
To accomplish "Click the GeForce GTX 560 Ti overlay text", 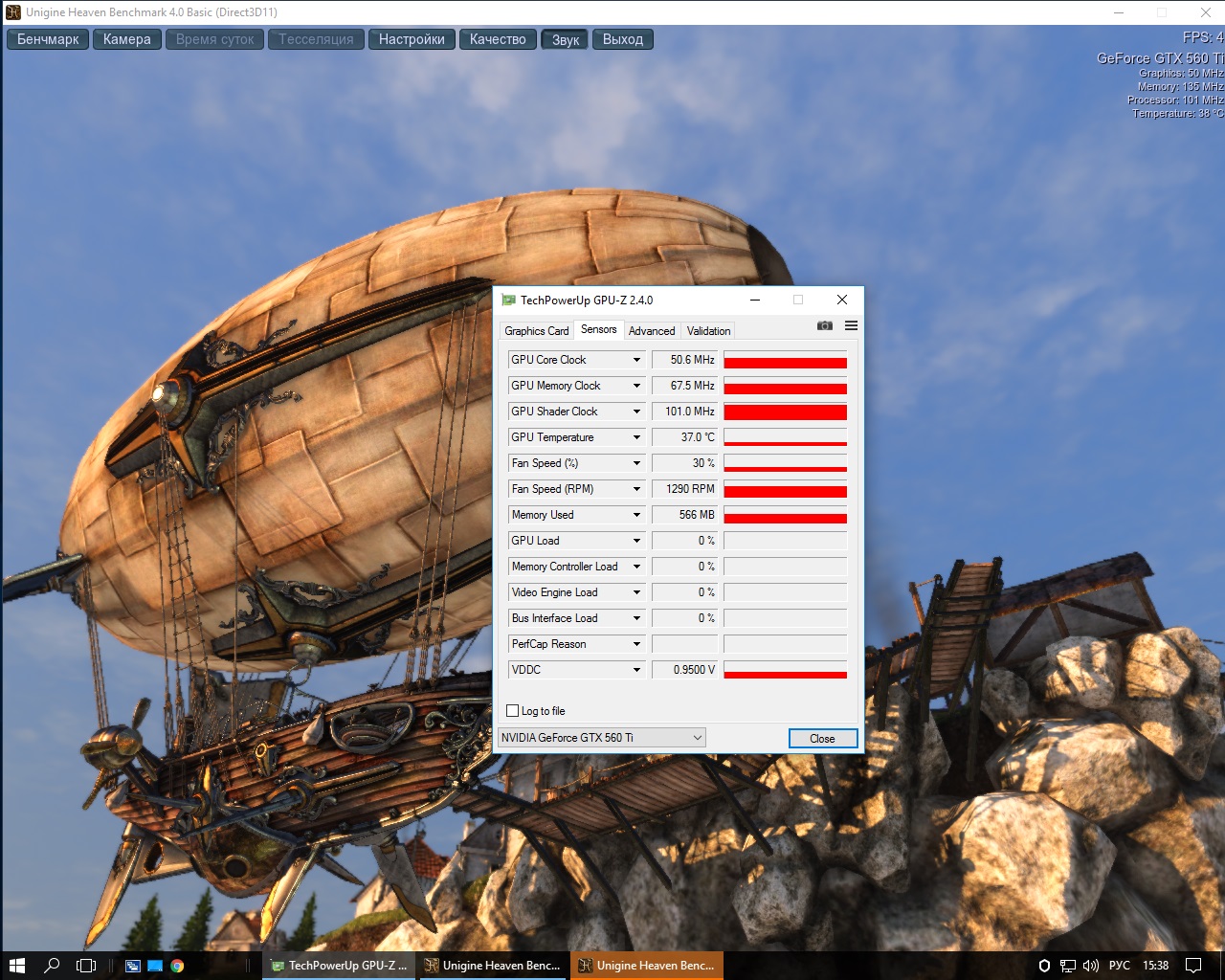I will (x=1160, y=58).
